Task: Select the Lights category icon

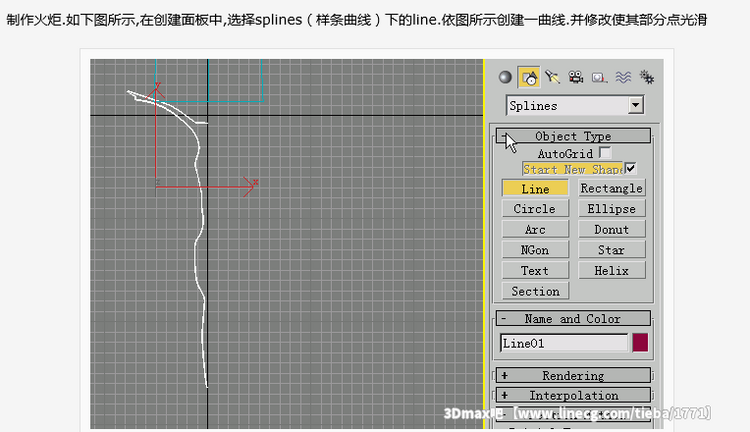Action: [x=552, y=77]
